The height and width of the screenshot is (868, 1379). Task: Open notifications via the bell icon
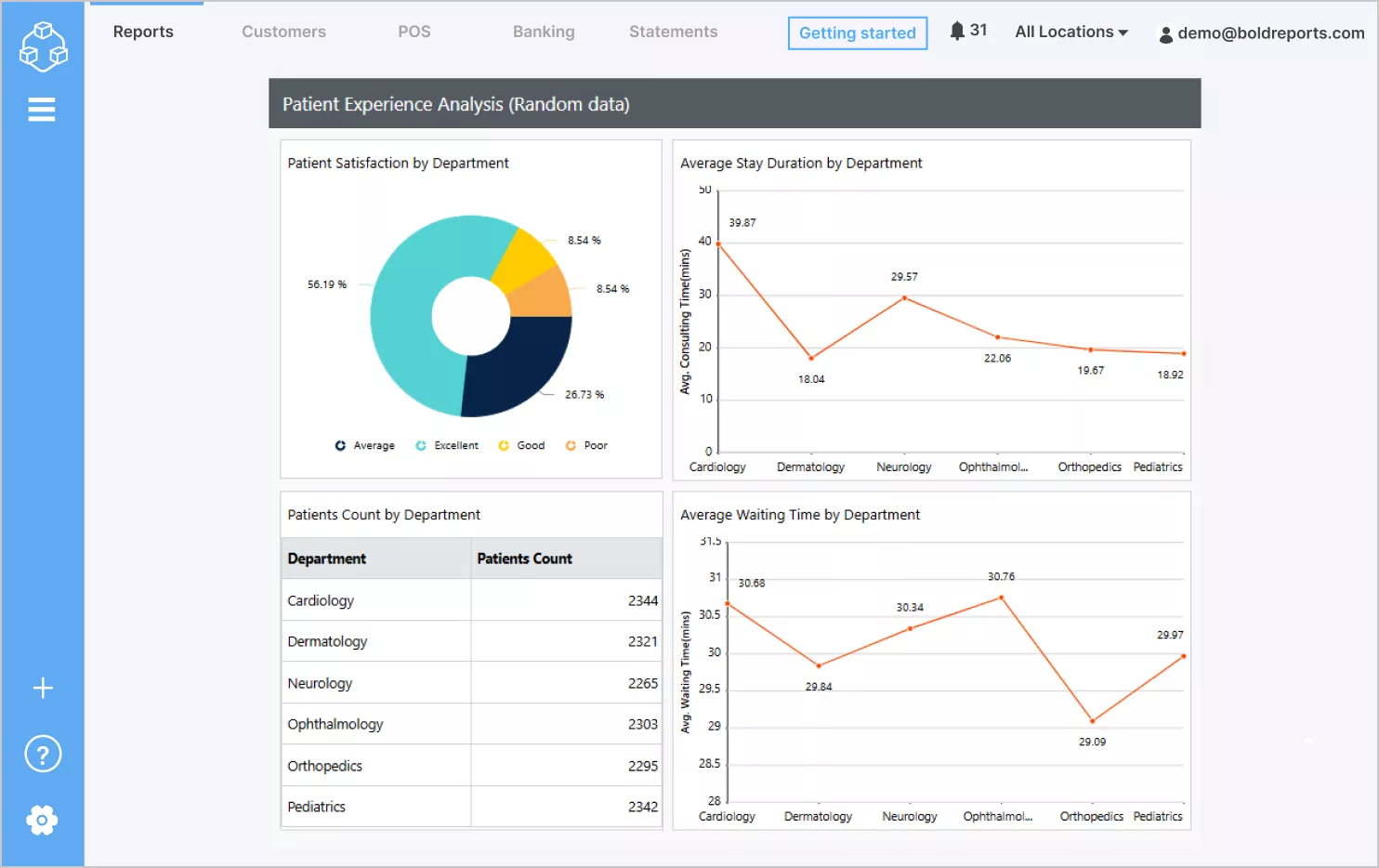pos(957,29)
